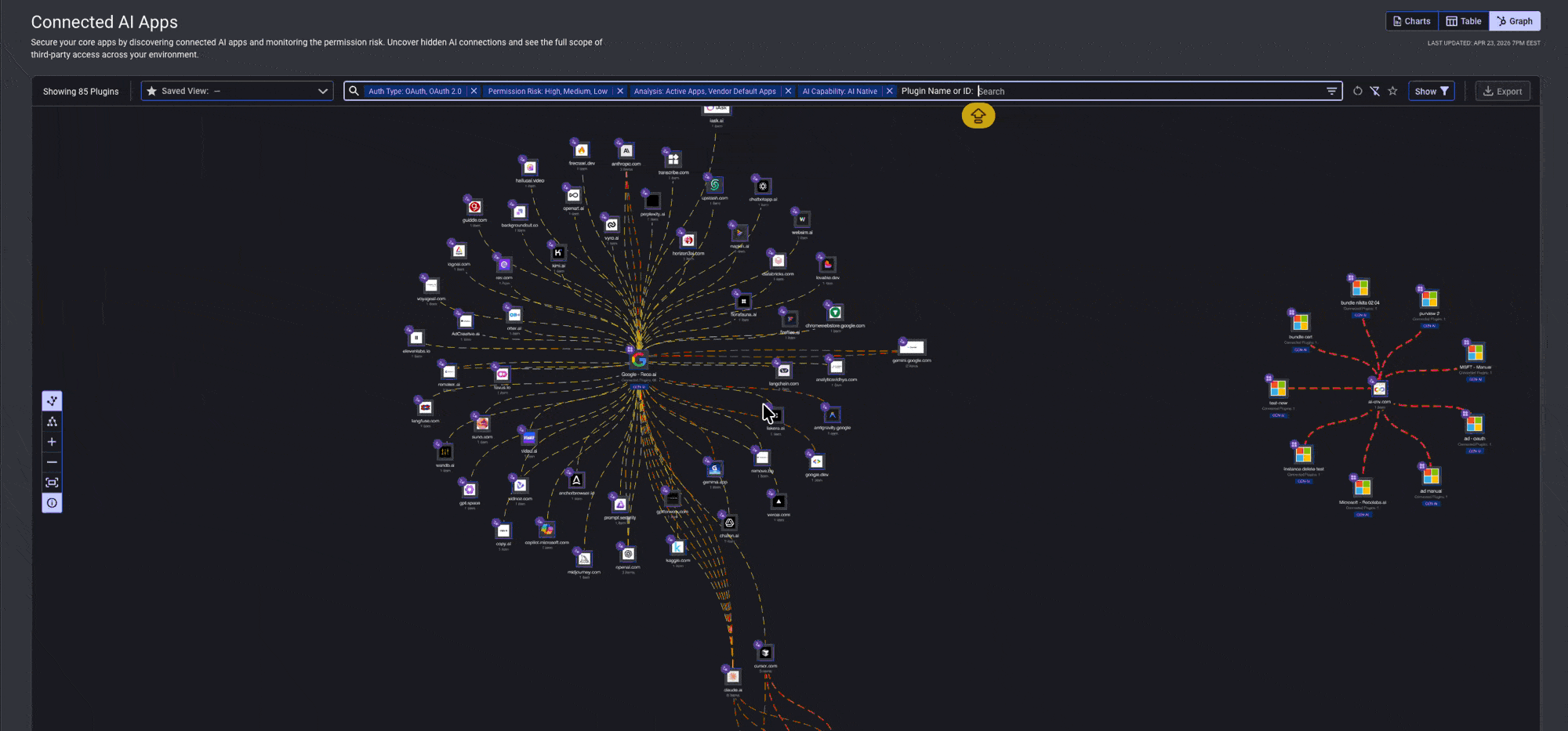Select the websim.ai node

point(802,219)
